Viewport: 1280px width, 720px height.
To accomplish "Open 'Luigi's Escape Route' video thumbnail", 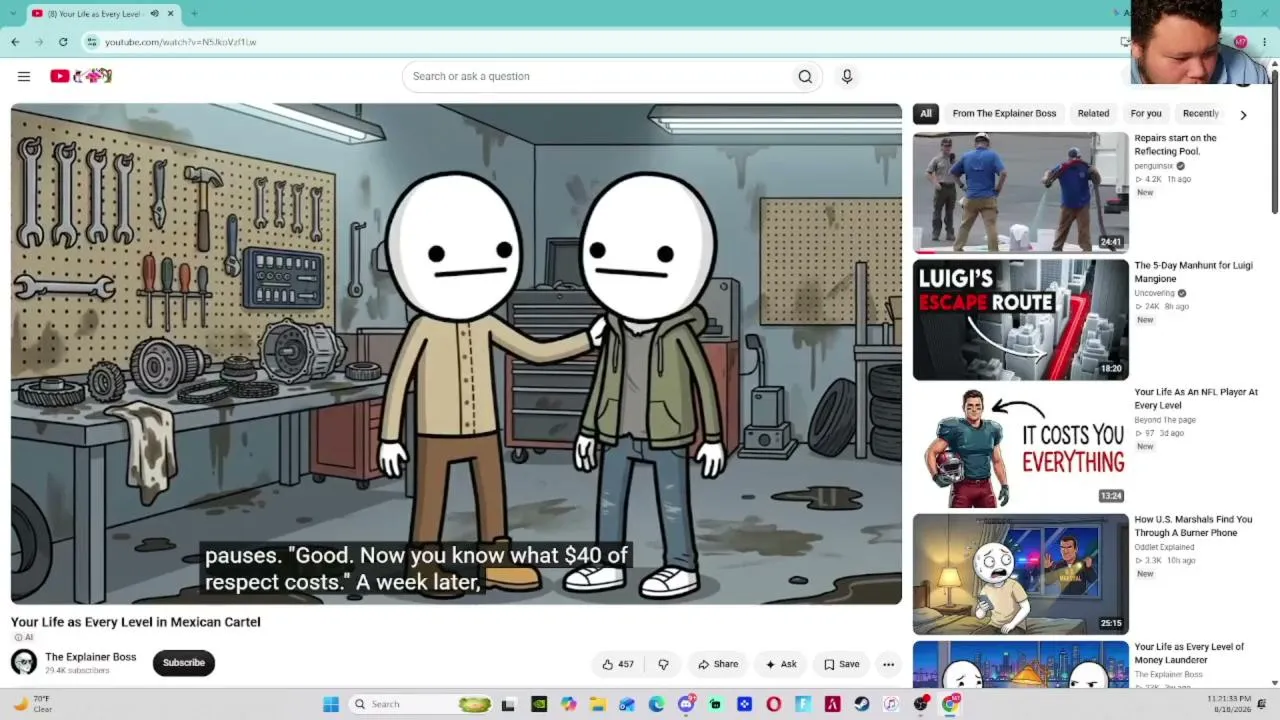I will pos(1021,320).
